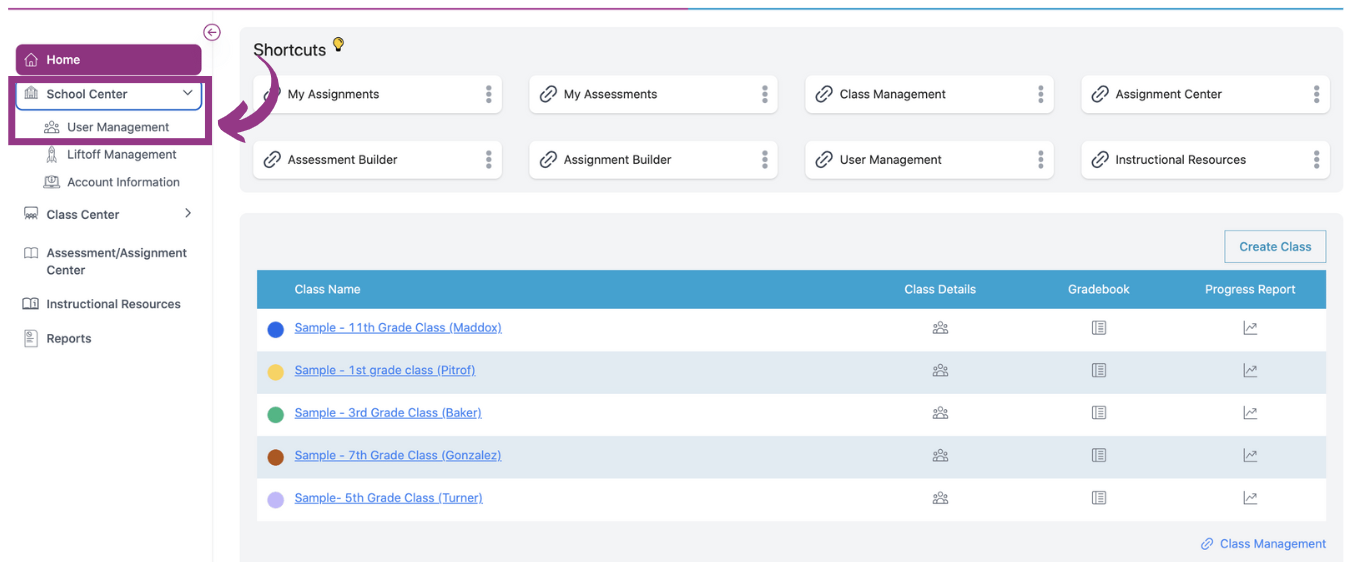
Task: Open Sample - 7th Grade Class (Gonzalez)
Action: pyautogui.click(x=398, y=455)
